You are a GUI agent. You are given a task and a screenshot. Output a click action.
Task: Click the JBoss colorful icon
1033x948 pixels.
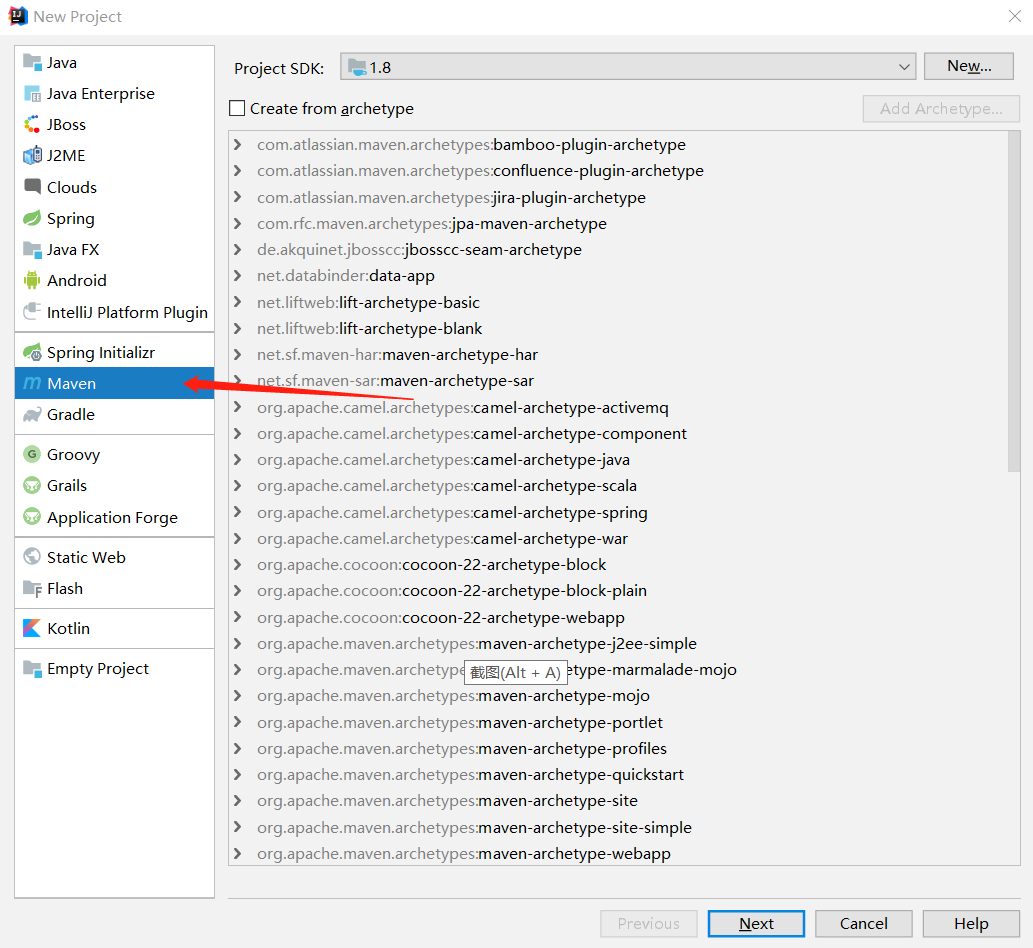(x=32, y=125)
